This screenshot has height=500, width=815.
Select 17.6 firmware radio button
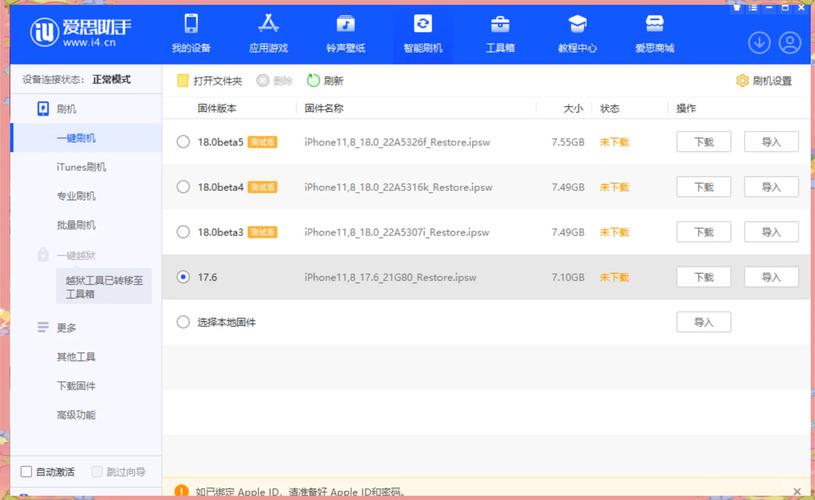click(x=183, y=277)
